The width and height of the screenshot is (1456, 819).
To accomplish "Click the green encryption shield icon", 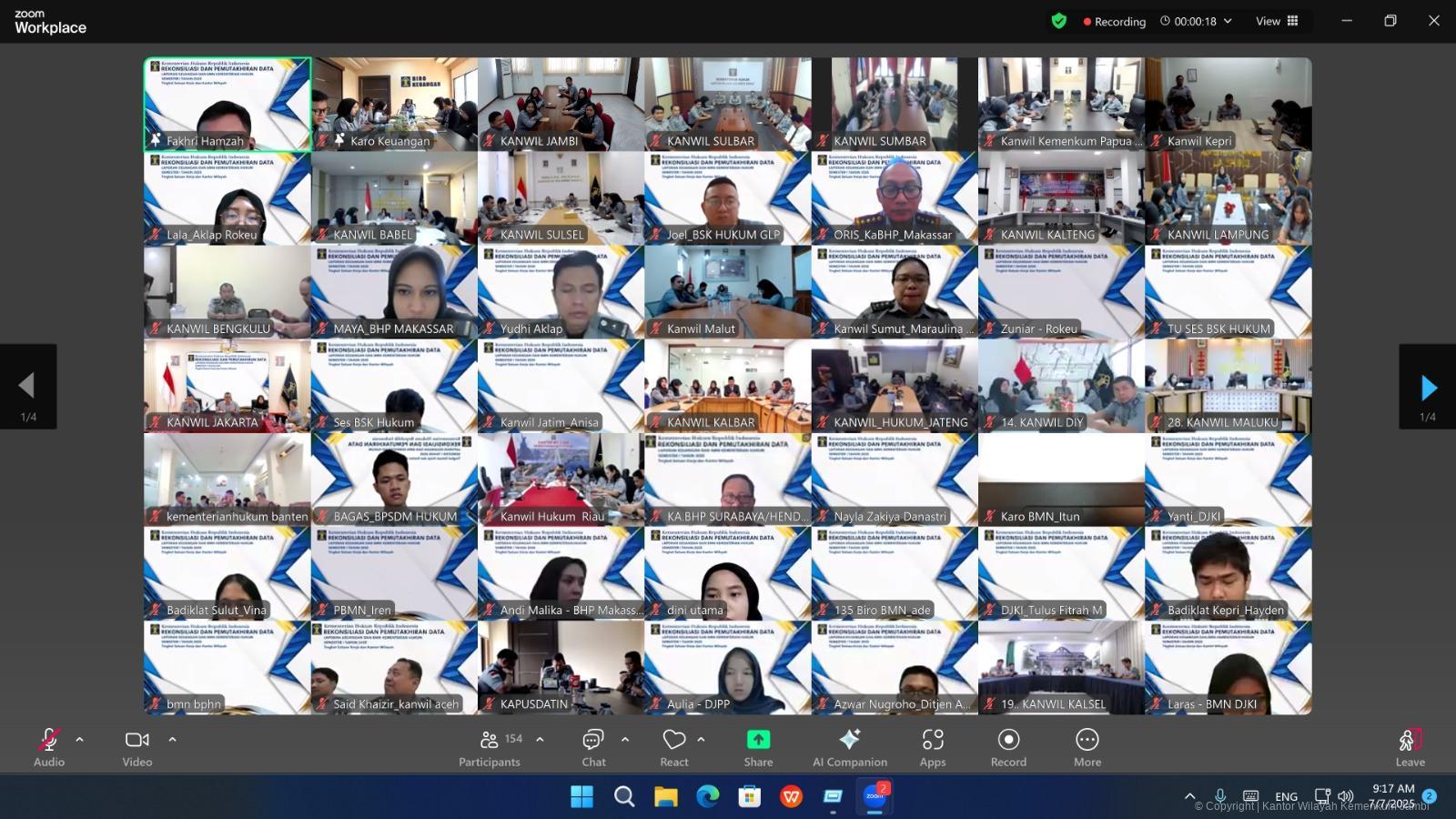I will (x=1058, y=21).
